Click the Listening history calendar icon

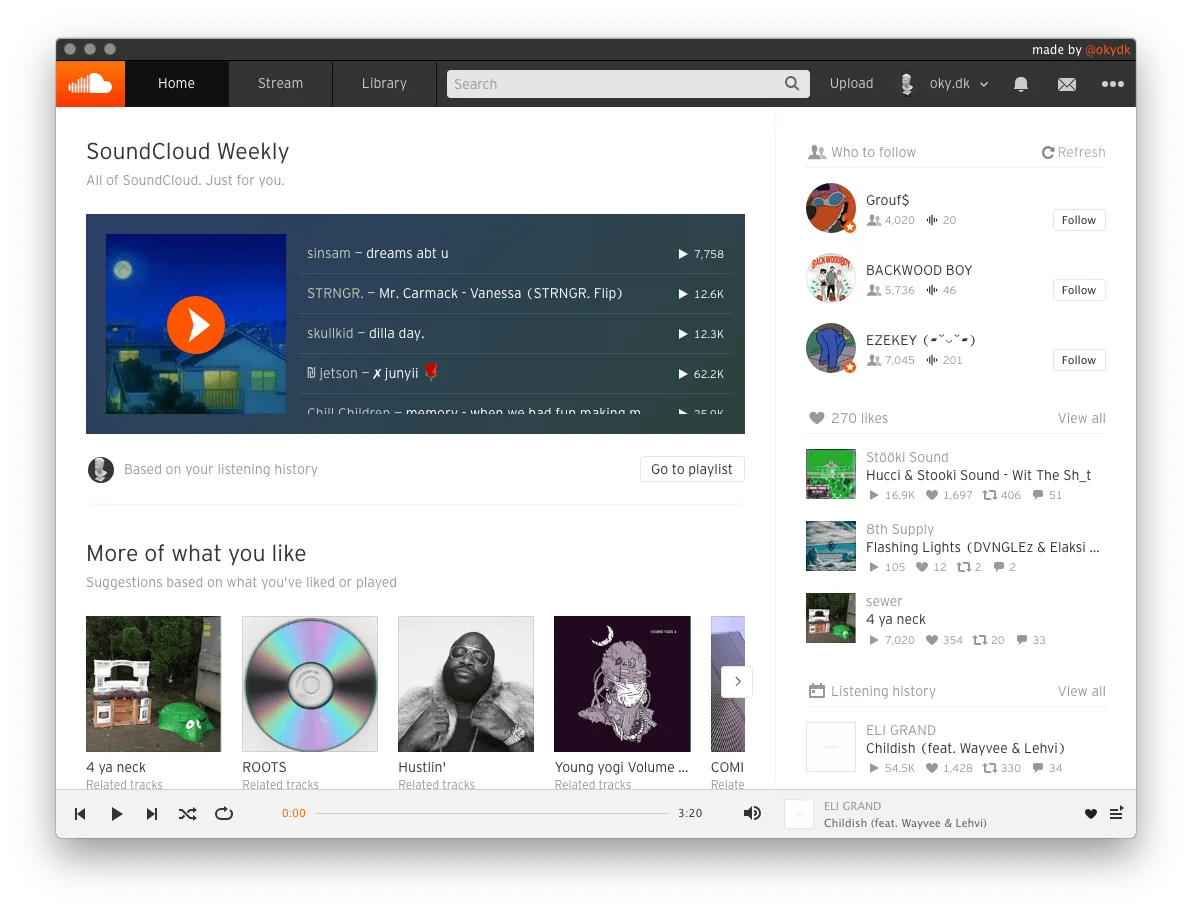point(816,691)
